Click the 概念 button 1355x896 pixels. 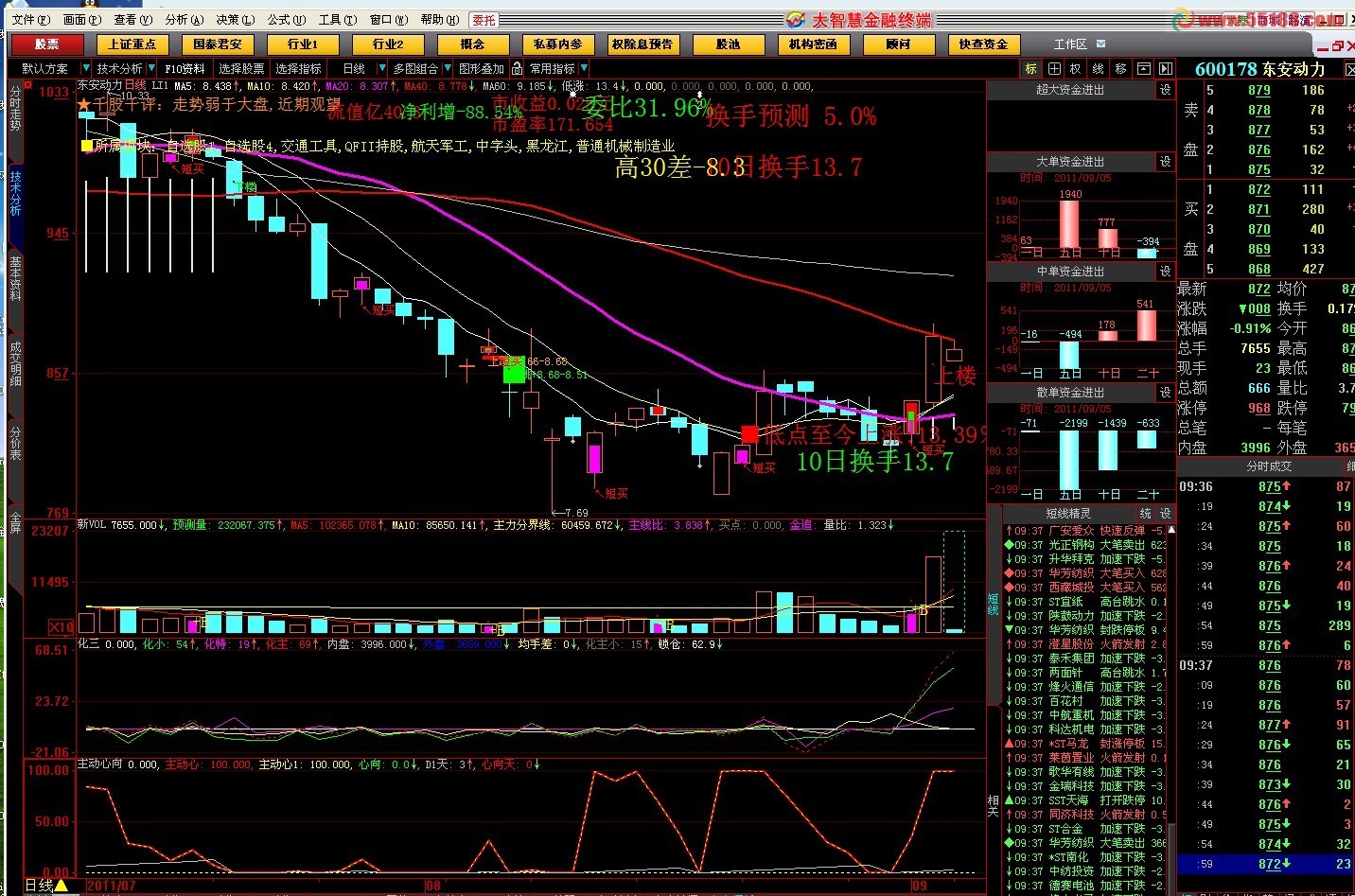click(x=472, y=44)
